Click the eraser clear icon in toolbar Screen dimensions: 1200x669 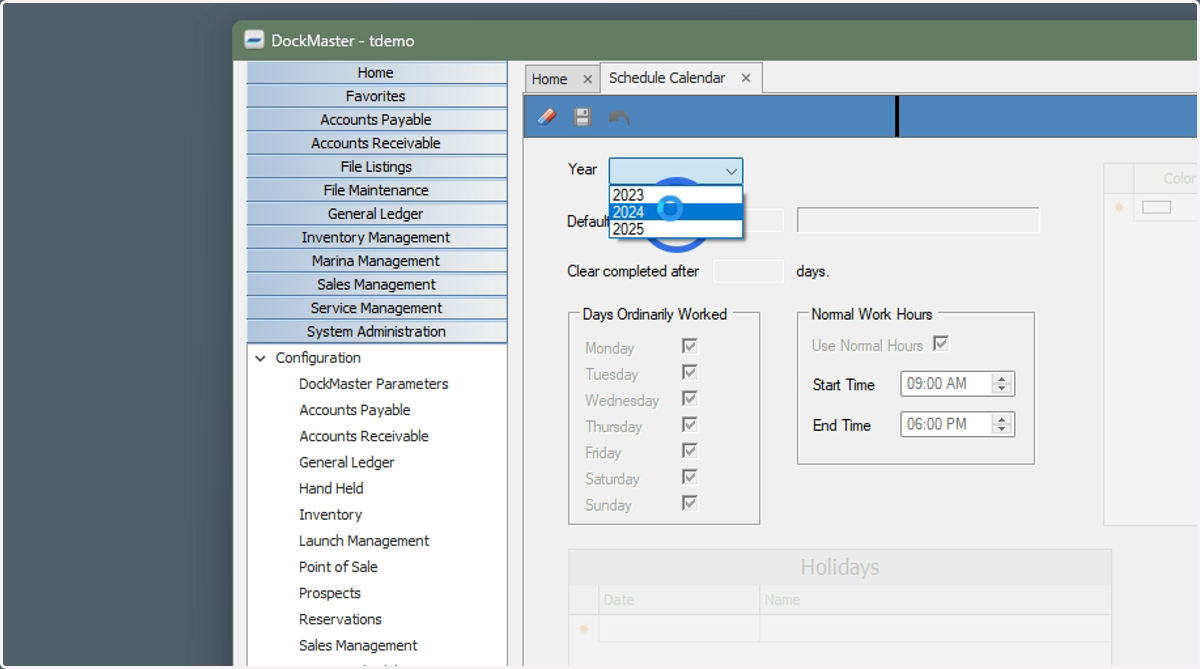coord(546,117)
